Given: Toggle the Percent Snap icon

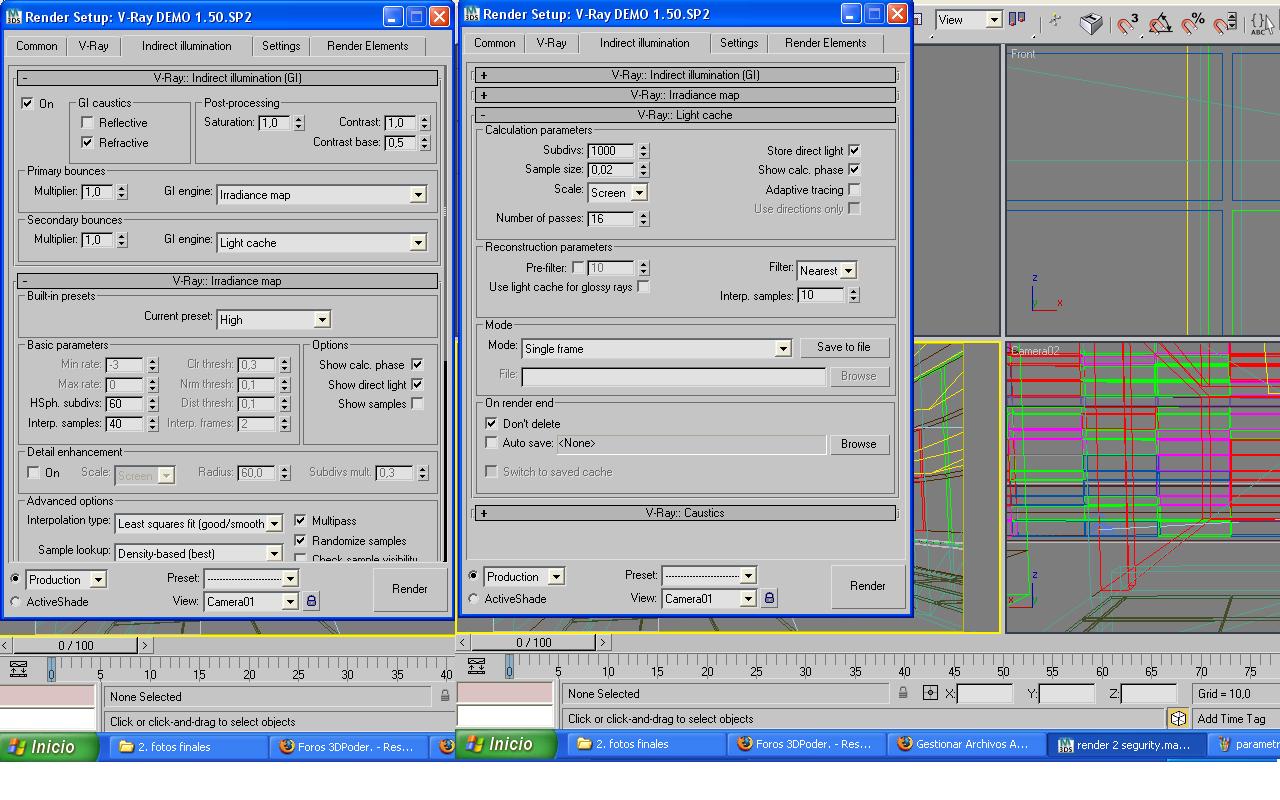Looking at the screenshot, I should click(x=1192, y=22).
